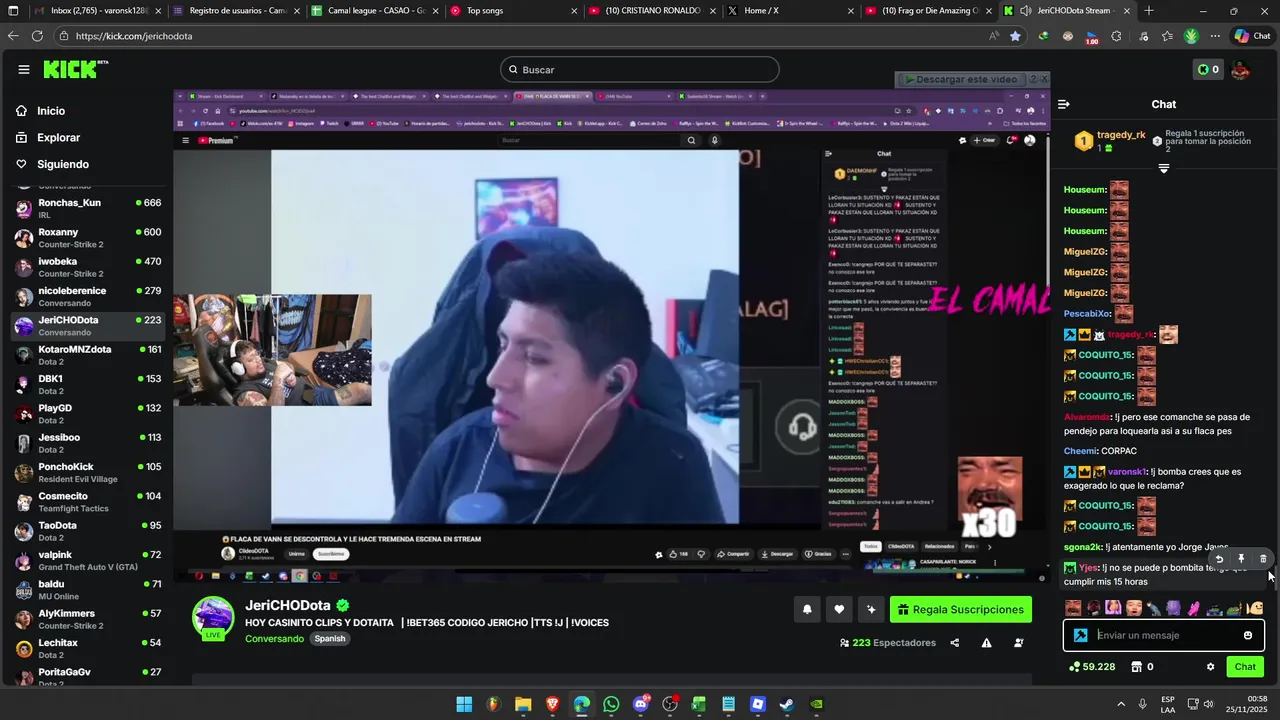Open Steam from the taskbar
The height and width of the screenshot is (720, 1280).
(787, 705)
